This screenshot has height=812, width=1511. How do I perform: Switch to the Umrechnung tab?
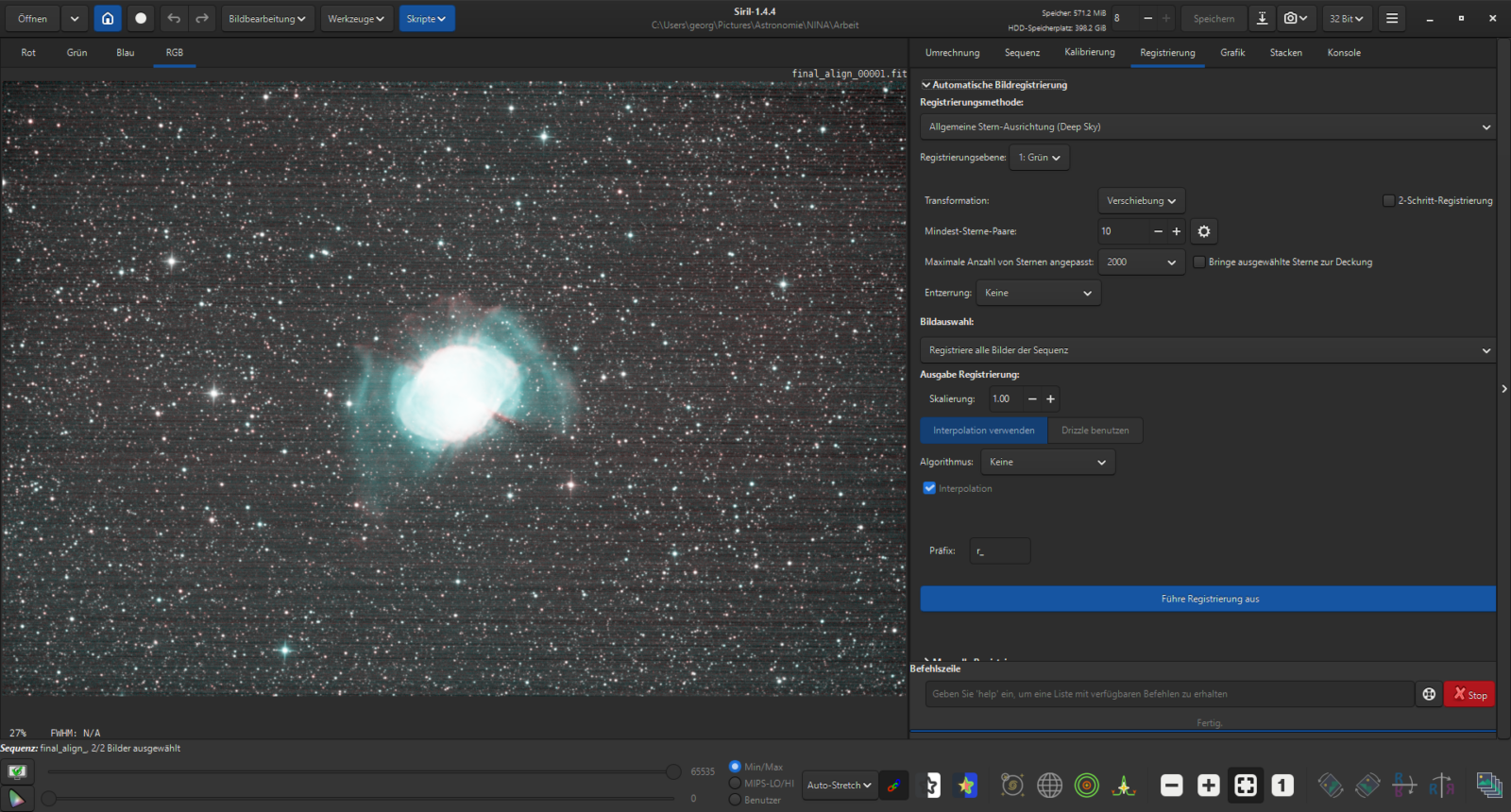point(952,53)
